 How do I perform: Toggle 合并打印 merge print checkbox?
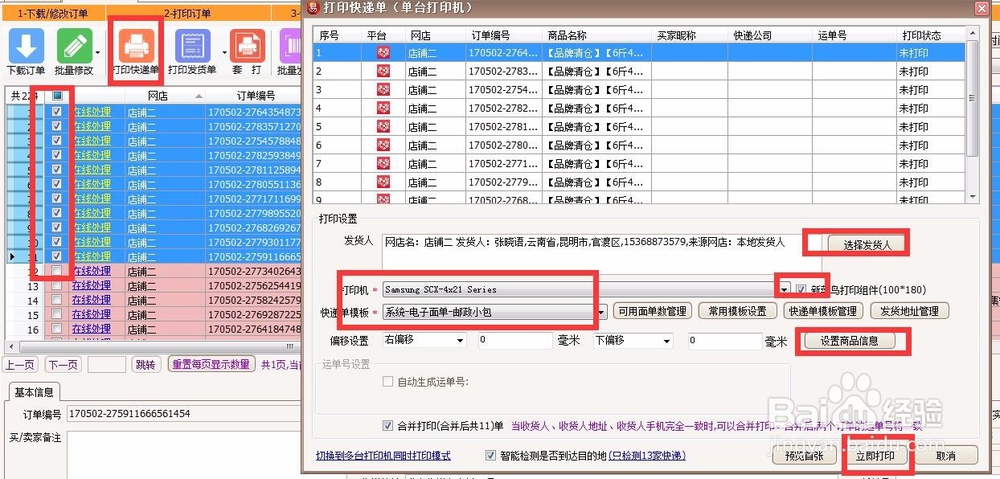tap(388, 425)
